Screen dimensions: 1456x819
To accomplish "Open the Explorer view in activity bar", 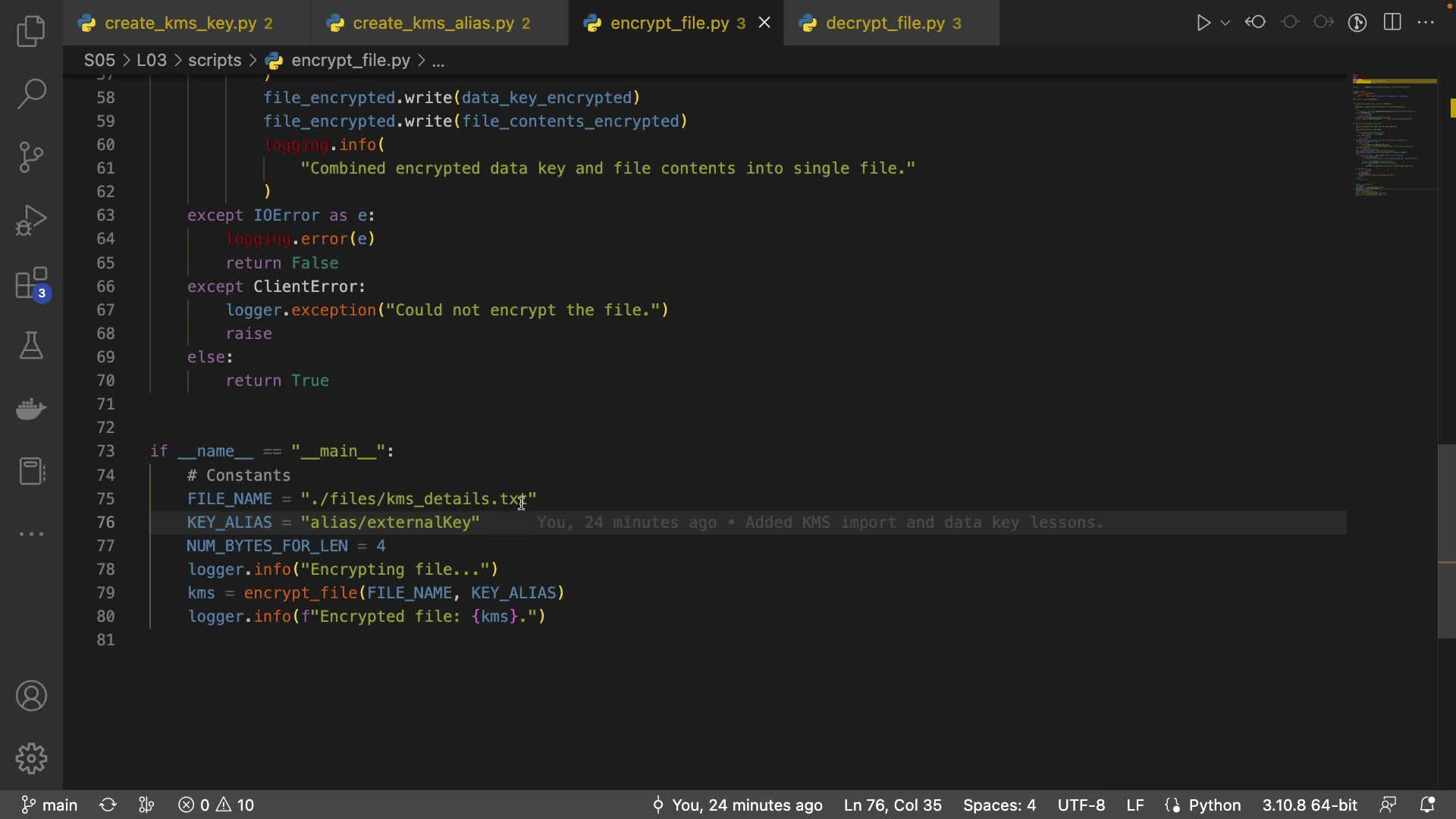I will (31, 31).
